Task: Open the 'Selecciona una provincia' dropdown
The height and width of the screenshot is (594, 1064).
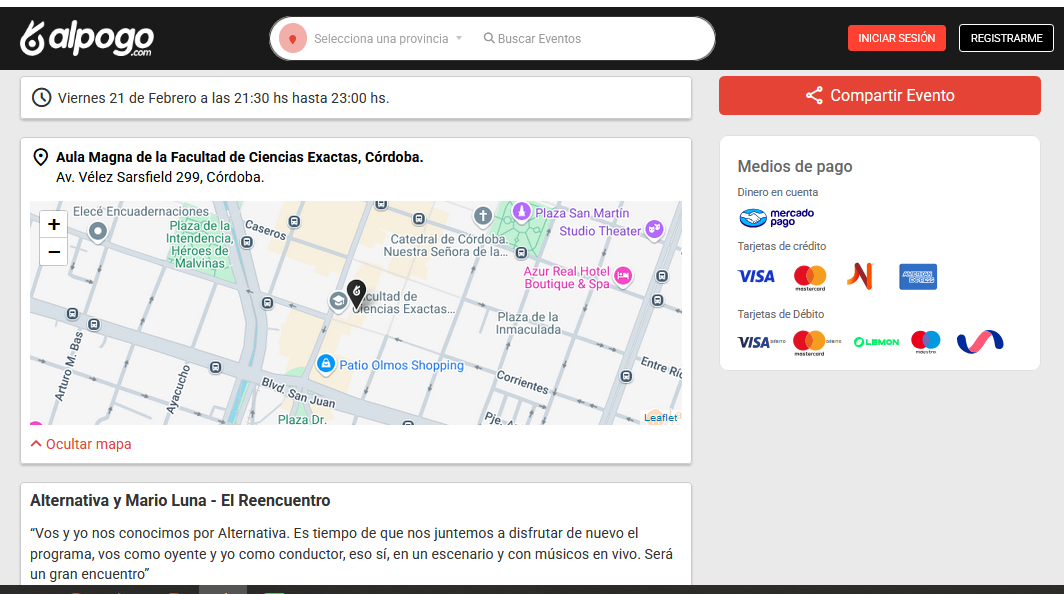Action: (x=388, y=39)
